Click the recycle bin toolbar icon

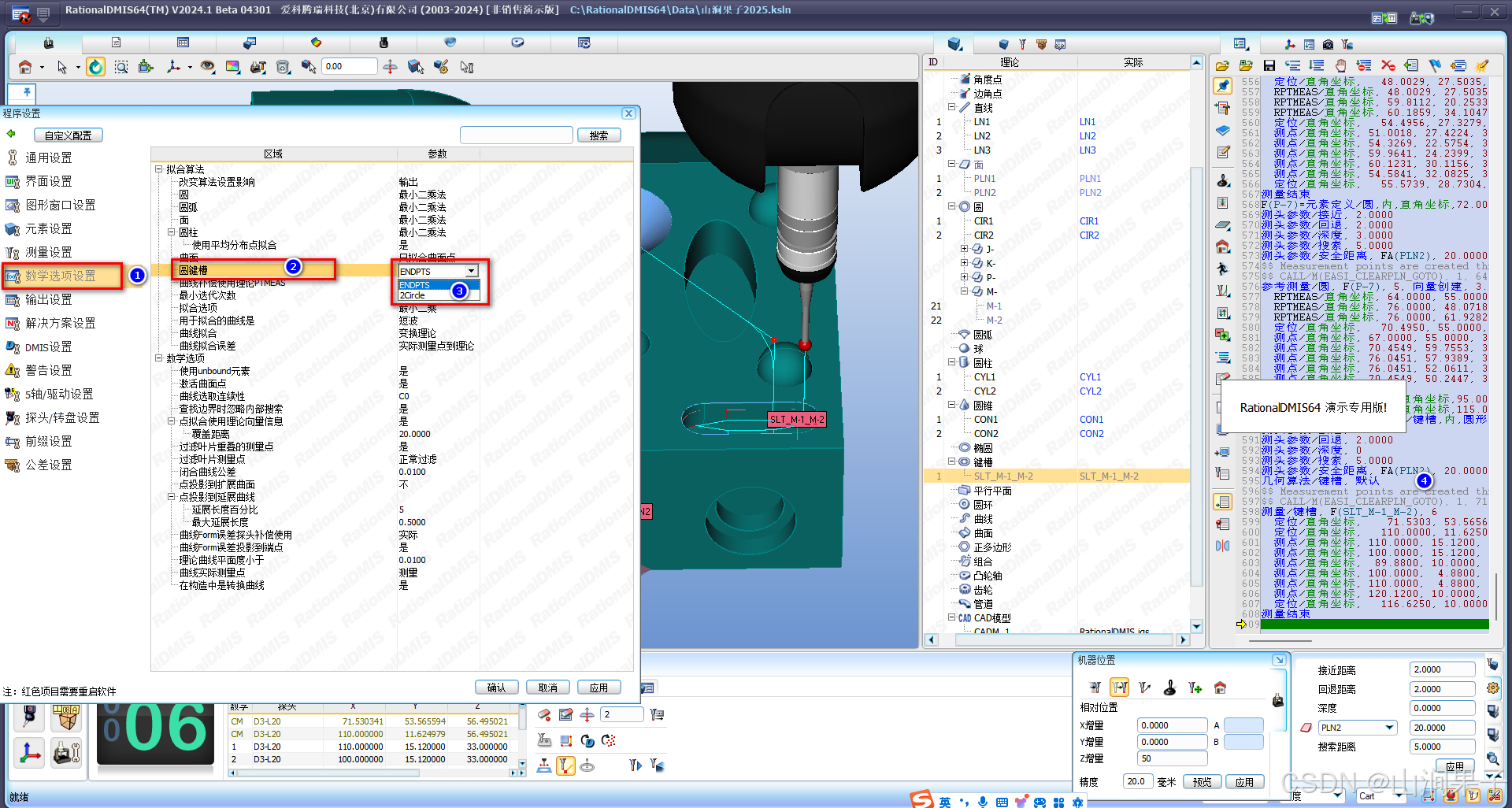(x=283, y=67)
